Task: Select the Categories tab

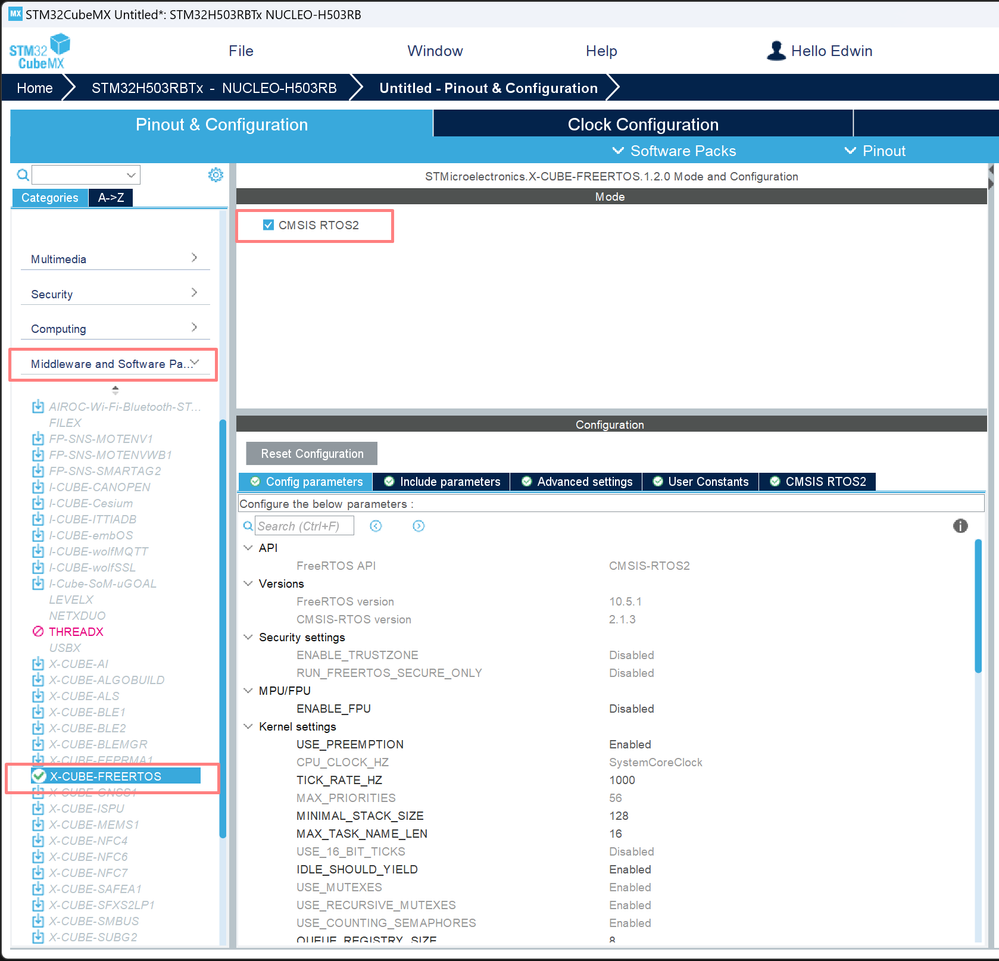Action: pyautogui.click(x=50, y=198)
